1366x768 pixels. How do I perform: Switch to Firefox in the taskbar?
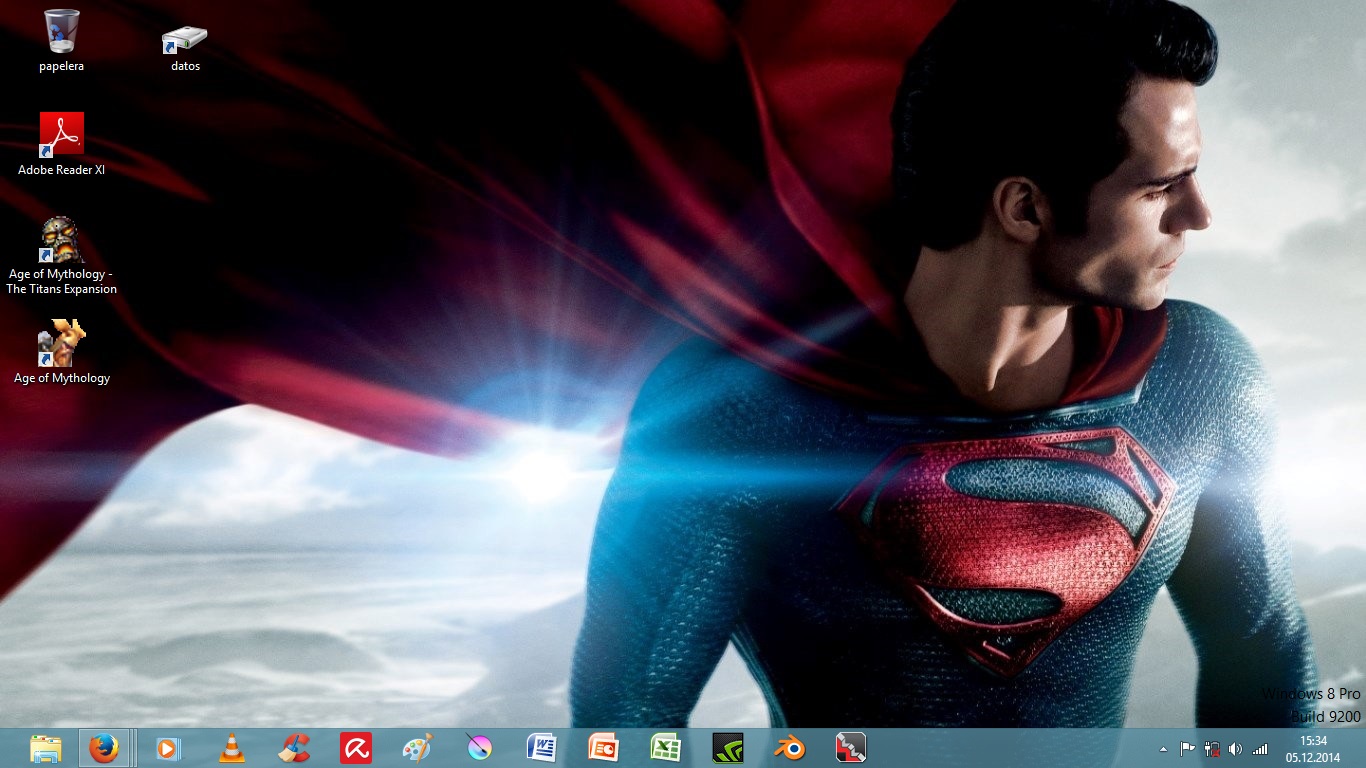pos(103,748)
